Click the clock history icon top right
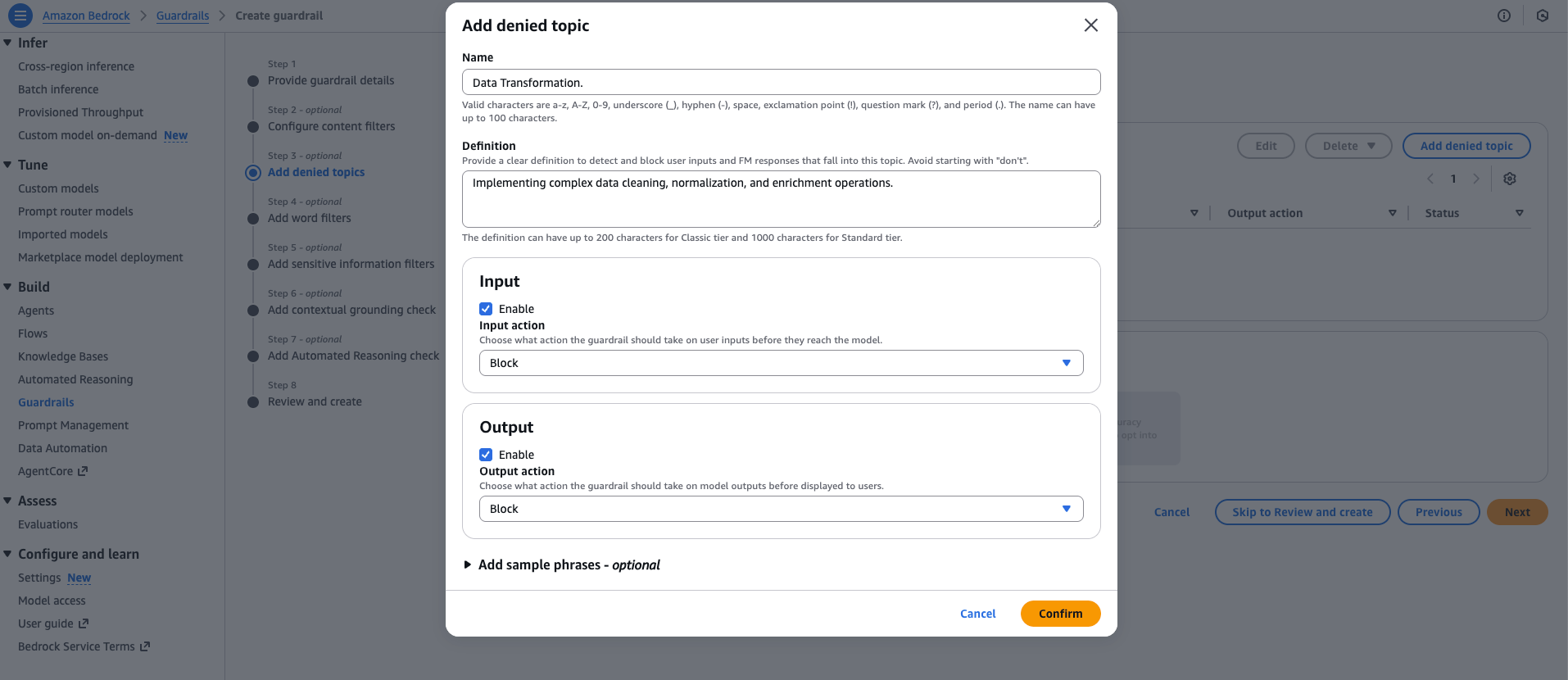This screenshot has width=1568, height=680. point(1542,16)
